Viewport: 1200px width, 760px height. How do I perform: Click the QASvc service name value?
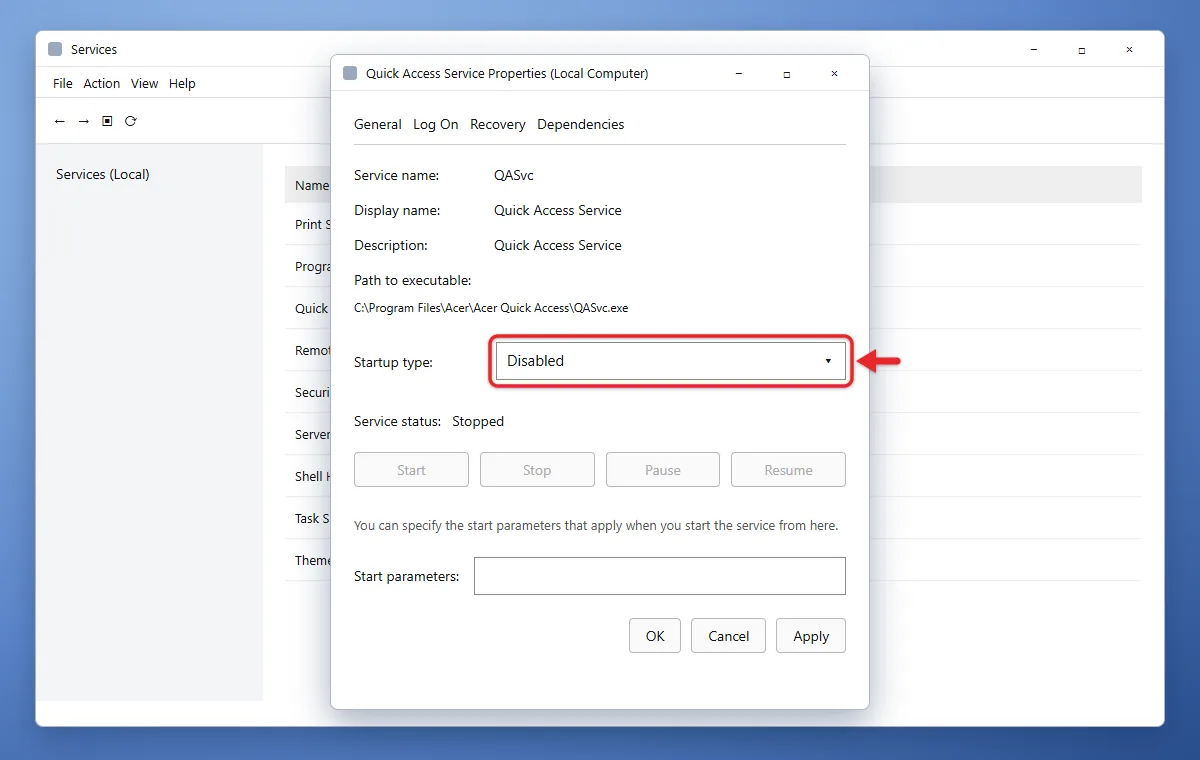point(514,175)
